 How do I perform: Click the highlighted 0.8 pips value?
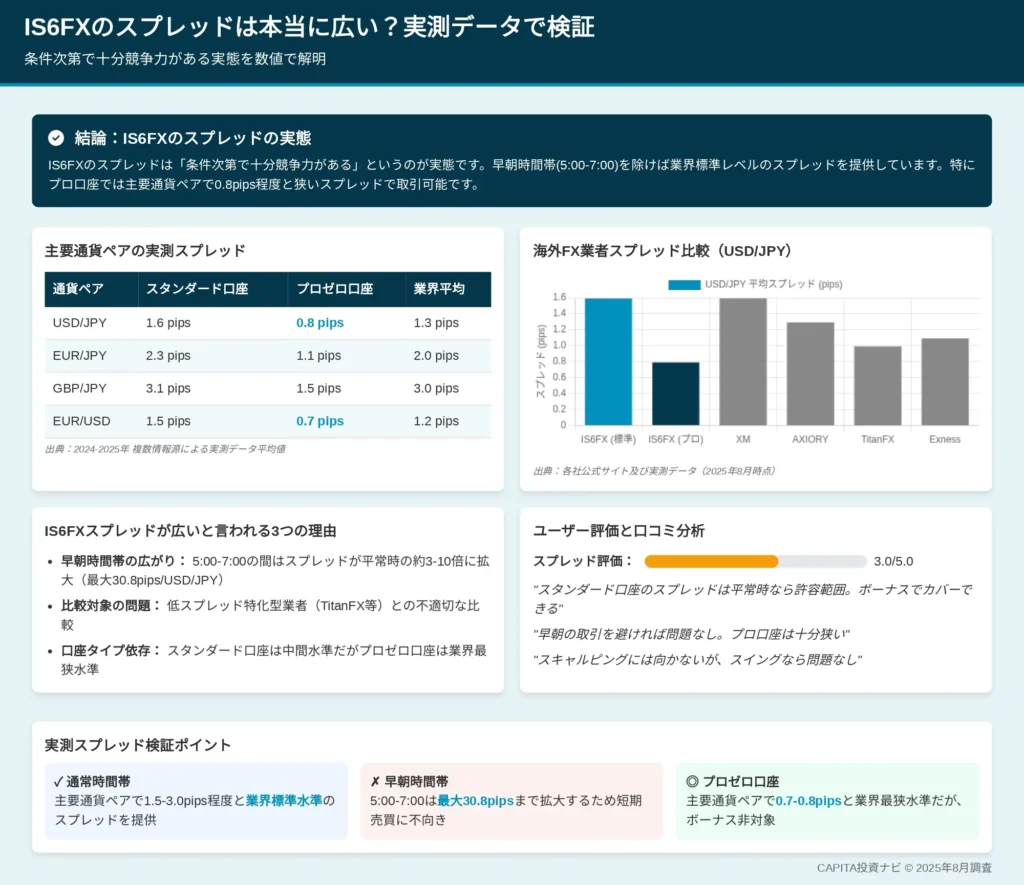click(319, 323)
